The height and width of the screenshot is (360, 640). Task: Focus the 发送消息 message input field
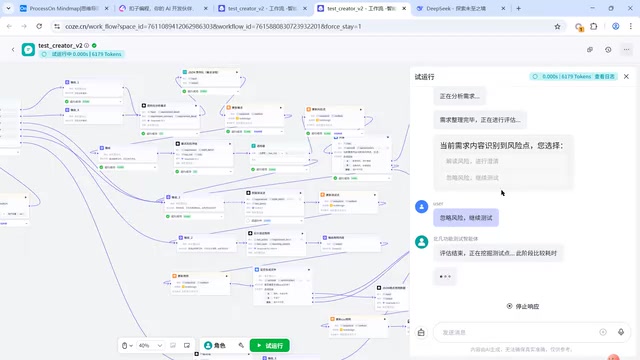click(518, 332)
